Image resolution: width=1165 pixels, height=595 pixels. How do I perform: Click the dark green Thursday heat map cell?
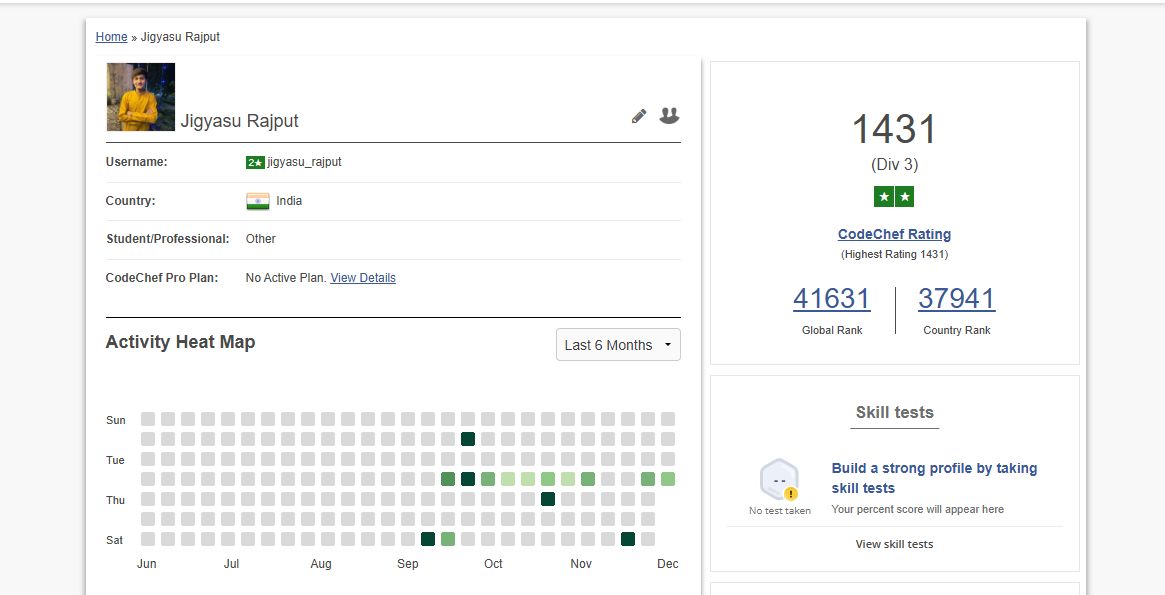[x=548, y=499]
